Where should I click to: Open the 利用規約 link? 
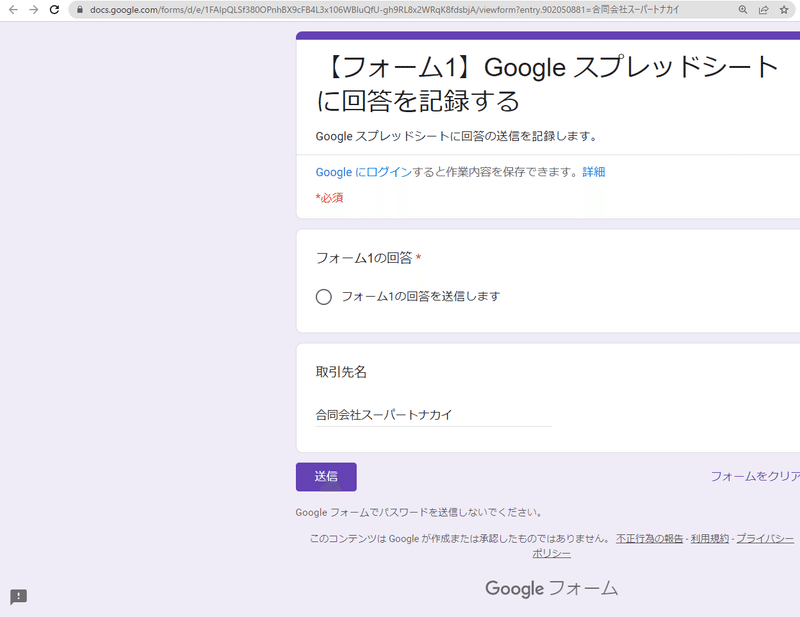(x=710, y=538)
